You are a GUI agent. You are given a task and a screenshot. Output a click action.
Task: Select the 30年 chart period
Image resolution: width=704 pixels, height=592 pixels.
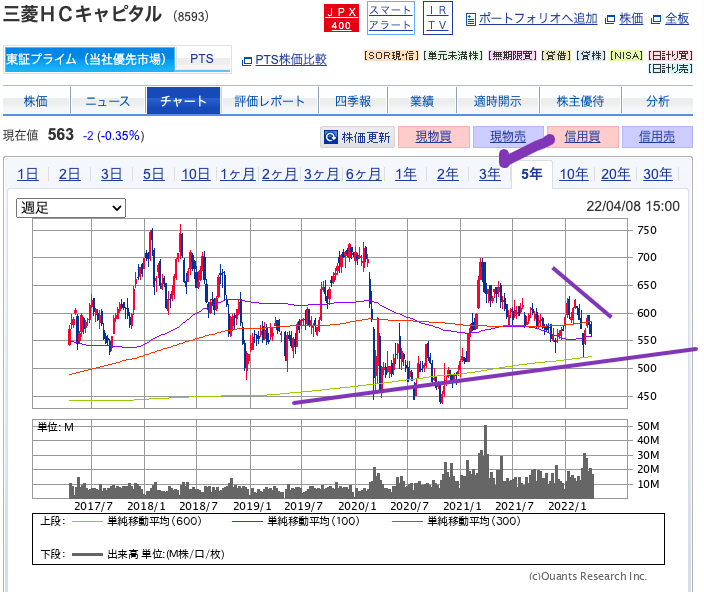click(x=658, y=174)
